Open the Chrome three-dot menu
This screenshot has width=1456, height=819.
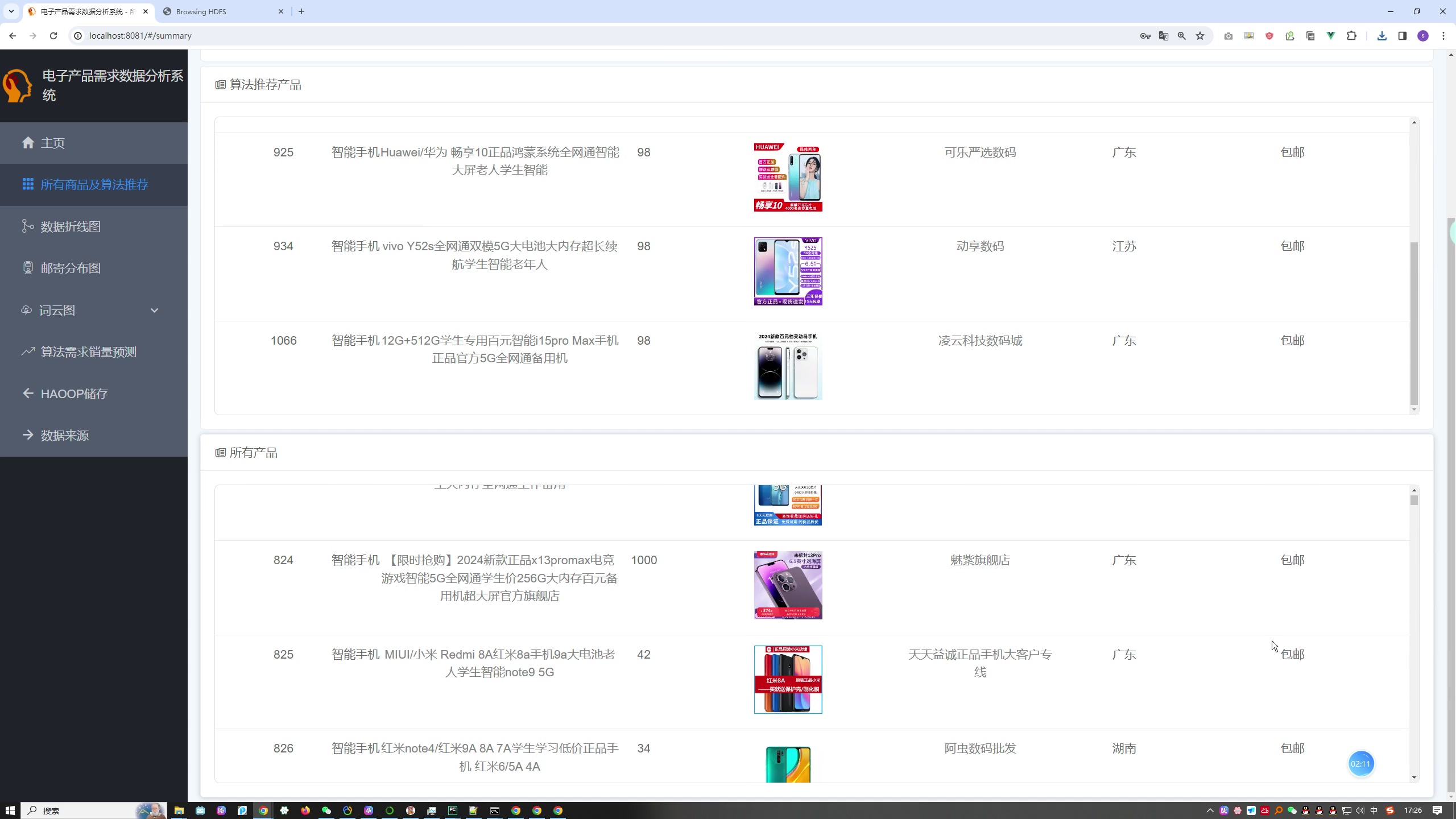[1443, 36]
